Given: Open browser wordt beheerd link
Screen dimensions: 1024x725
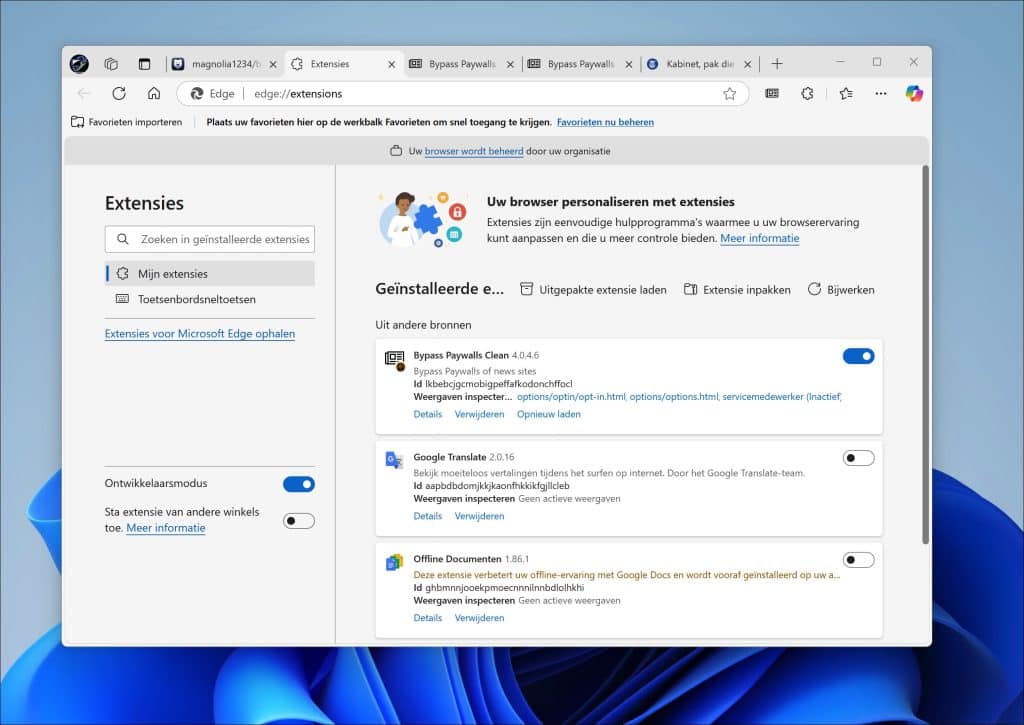Looking at the screenshot, I should pyautogui.click(x=474, y=151).
